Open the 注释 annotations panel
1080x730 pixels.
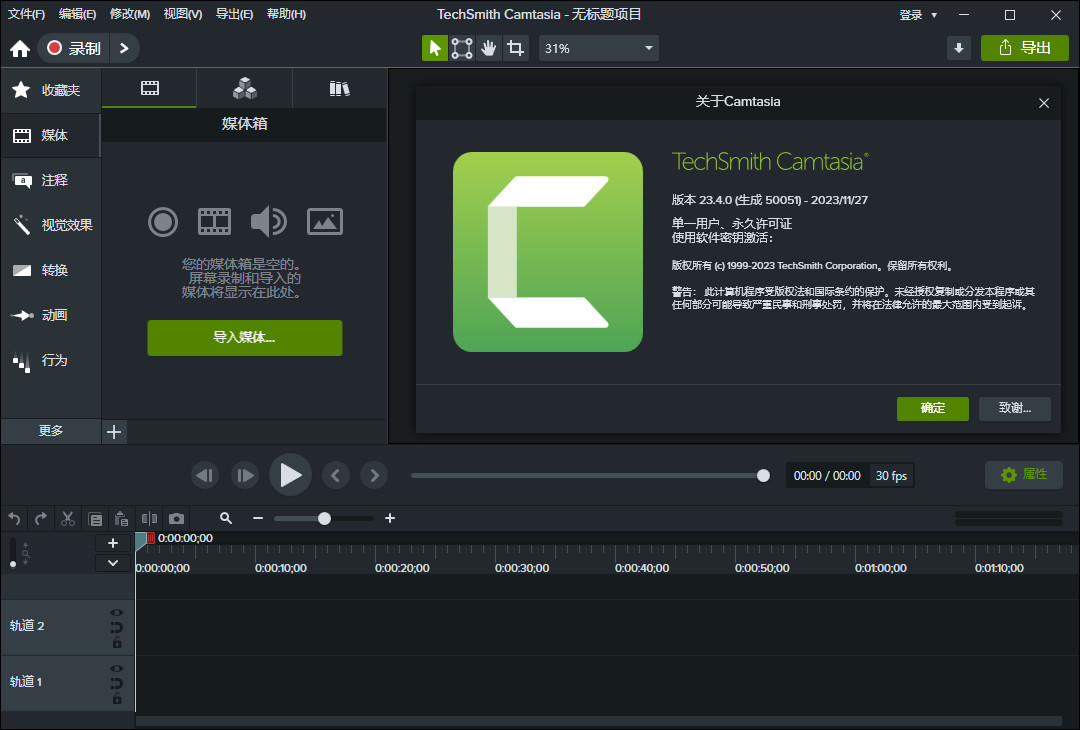[x=50, y=180]
